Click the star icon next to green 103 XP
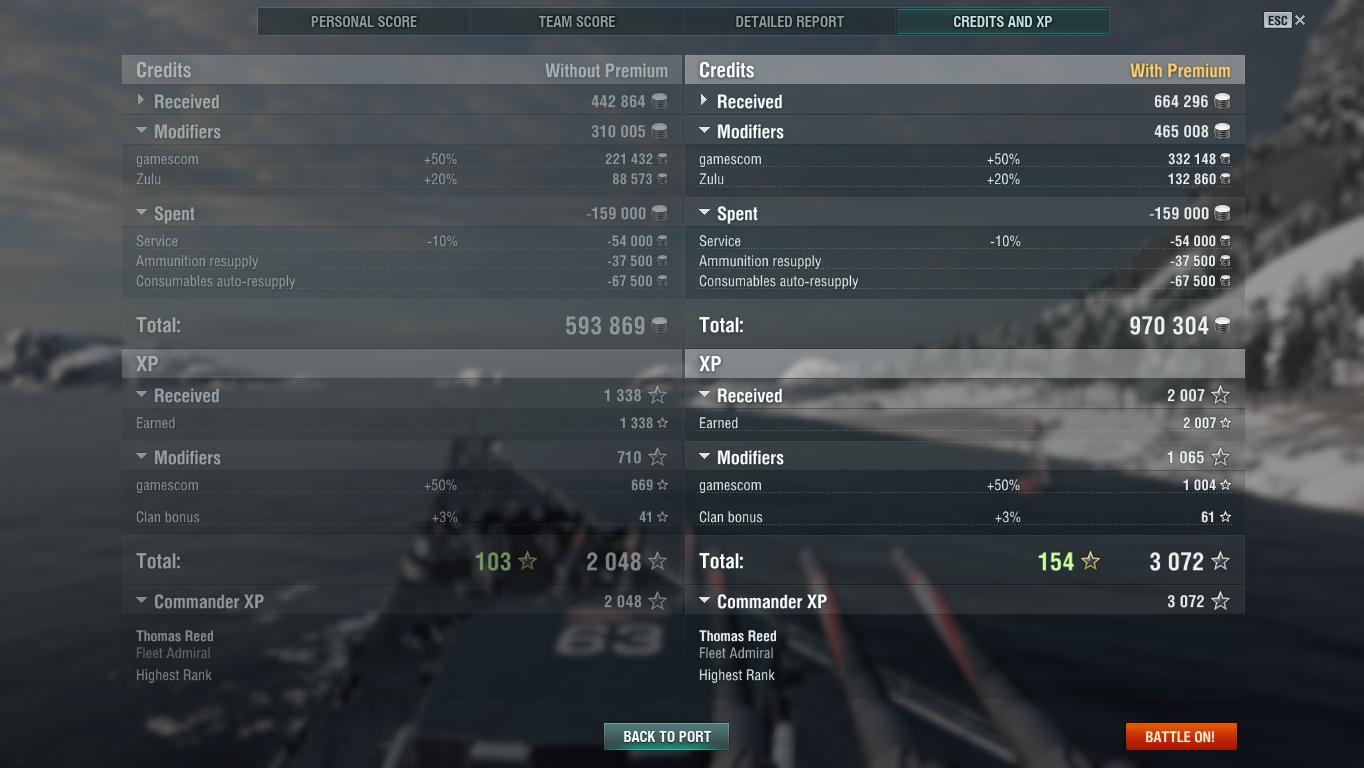This screenshot has height=768, width=1364. 527,561
